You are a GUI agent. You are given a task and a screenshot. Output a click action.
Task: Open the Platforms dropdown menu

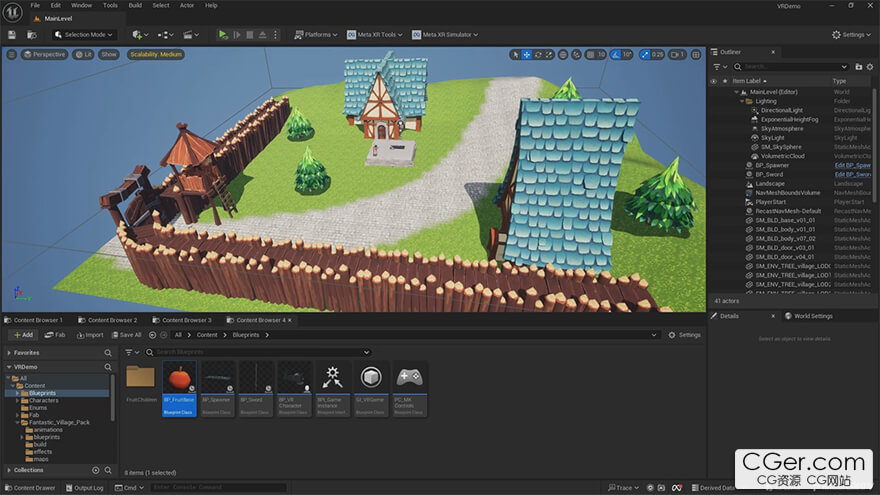pos(317,35)
